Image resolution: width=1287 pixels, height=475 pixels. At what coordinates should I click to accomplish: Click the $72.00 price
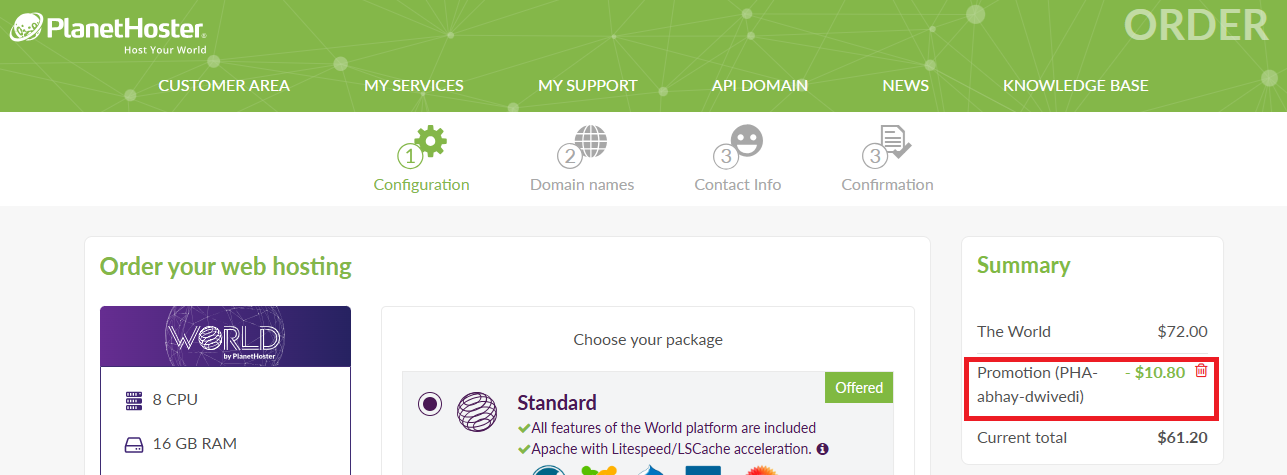1182,331
